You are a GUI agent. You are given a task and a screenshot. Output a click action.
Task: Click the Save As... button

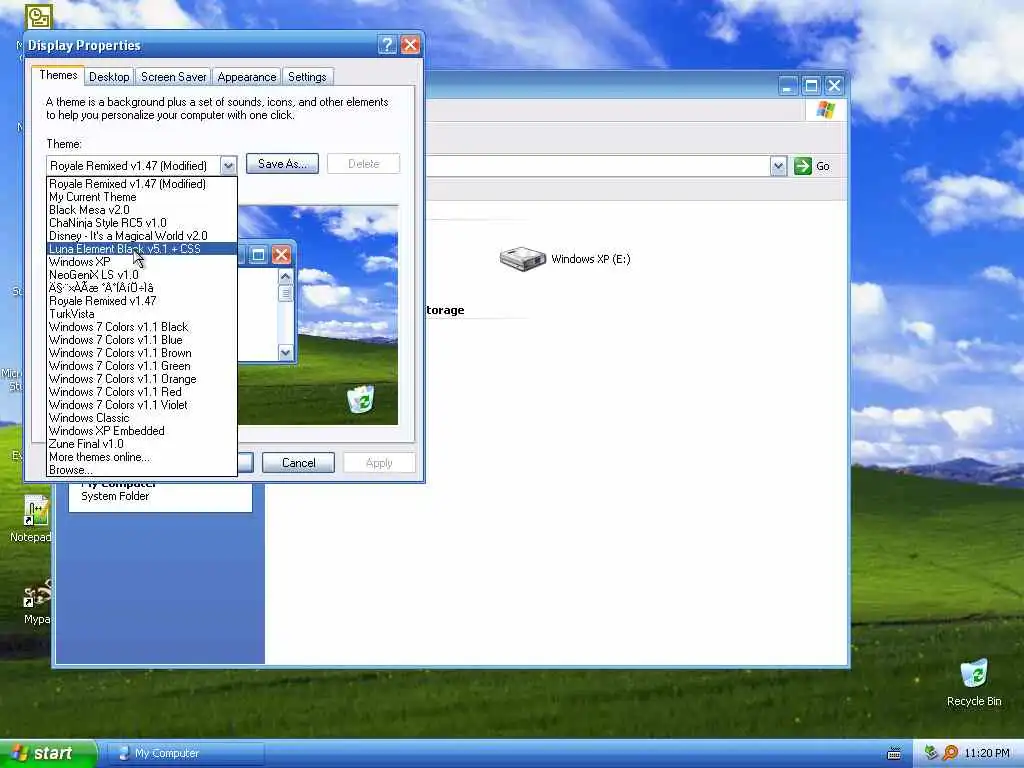tap(282, 164)
